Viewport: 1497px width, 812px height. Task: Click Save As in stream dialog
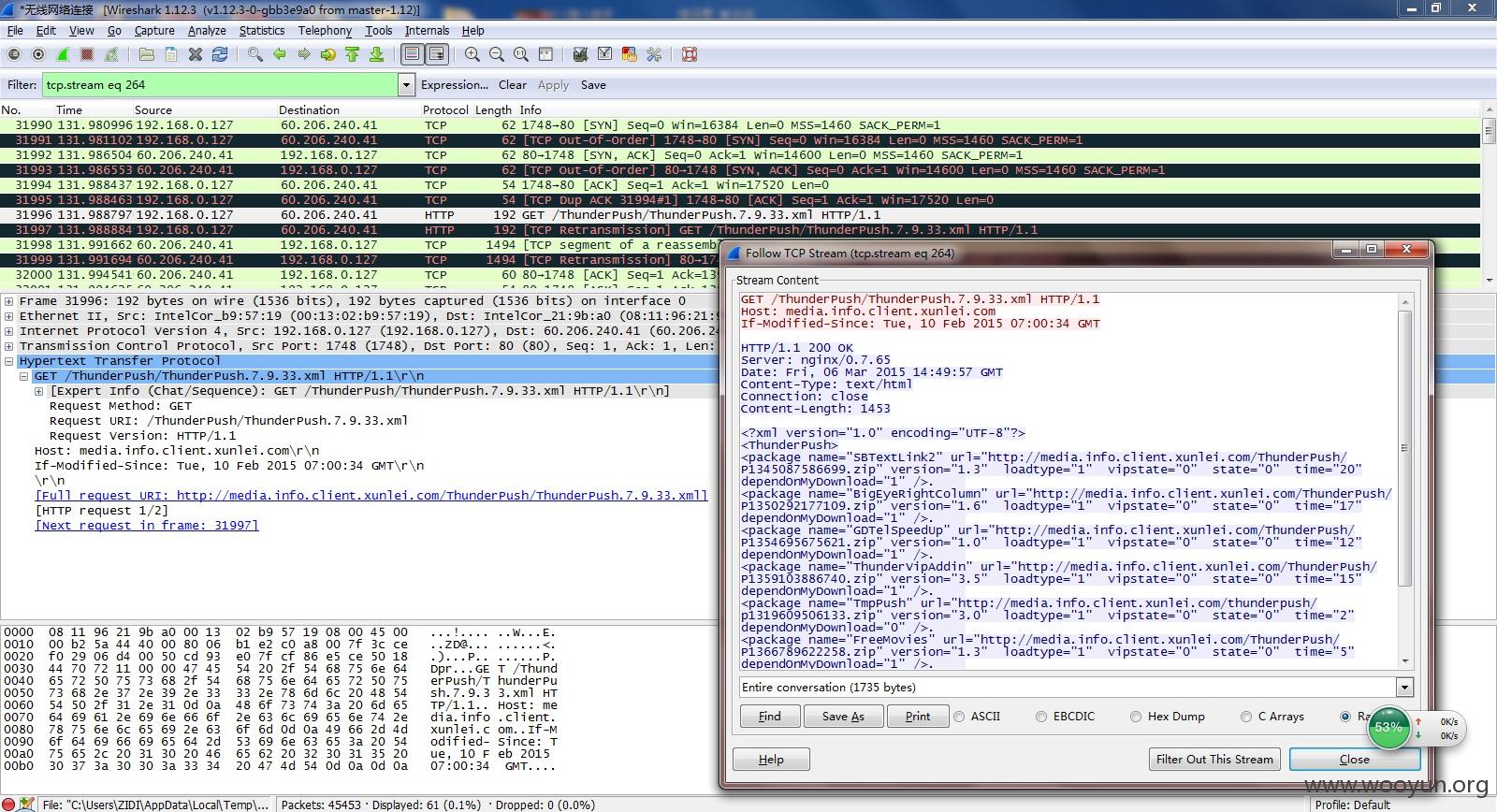843,717
